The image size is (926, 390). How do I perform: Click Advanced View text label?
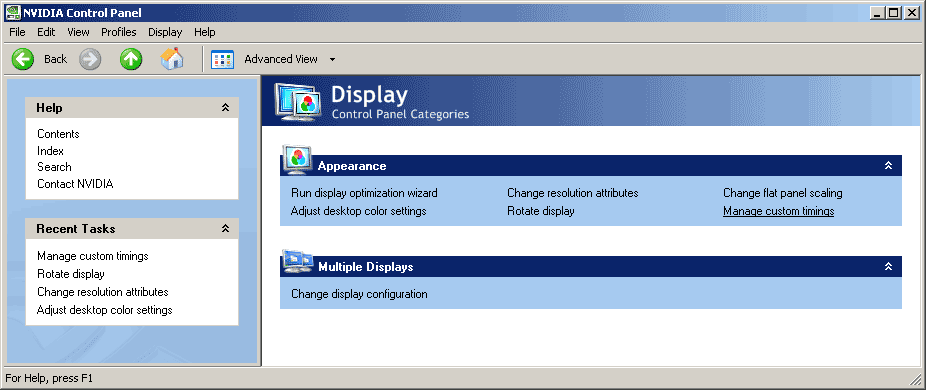click(281, 59)
